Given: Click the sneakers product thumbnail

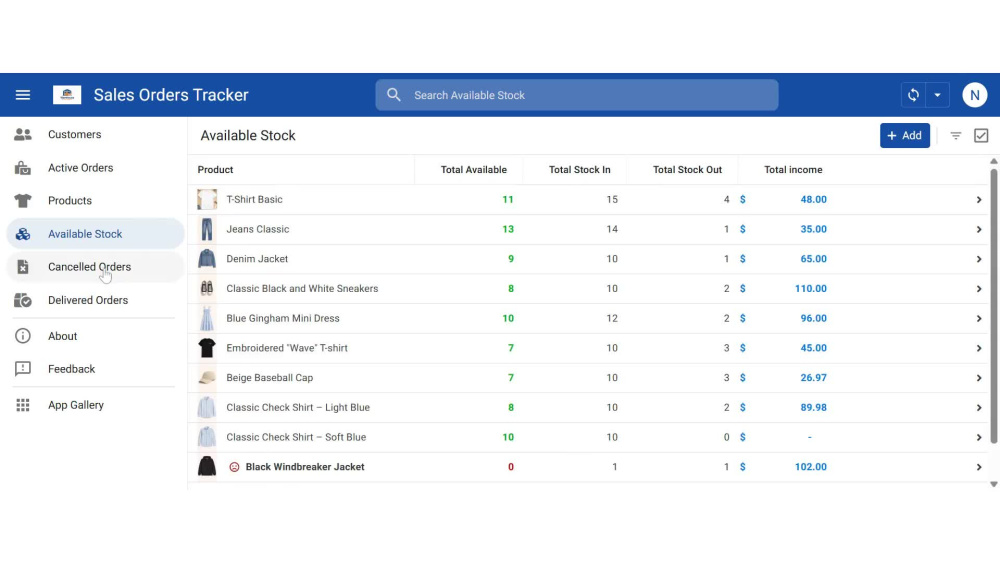Looking at the screenshot, I should [x=207, y=289].
